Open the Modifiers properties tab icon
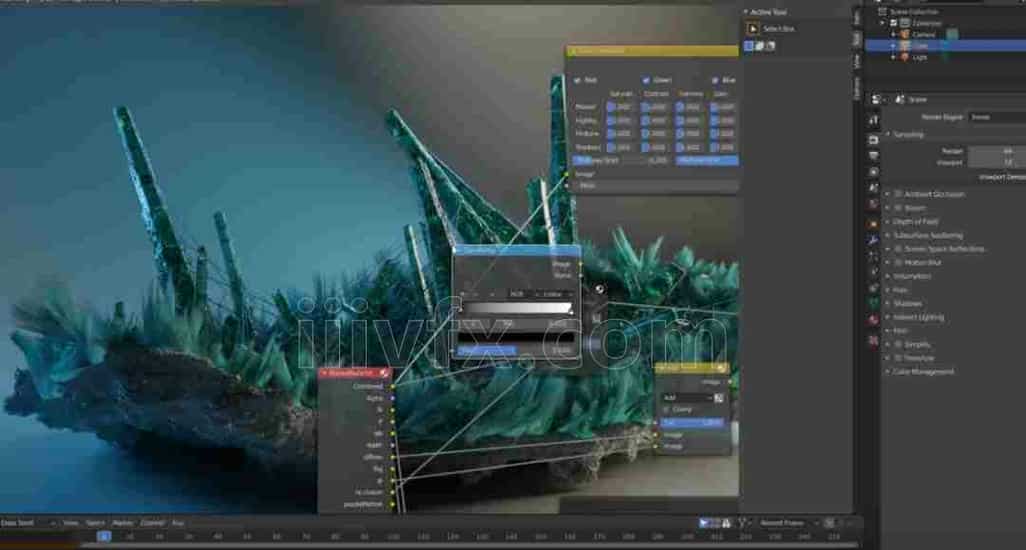Screen dimensions: 1026x550 click(x=874, y=240)
